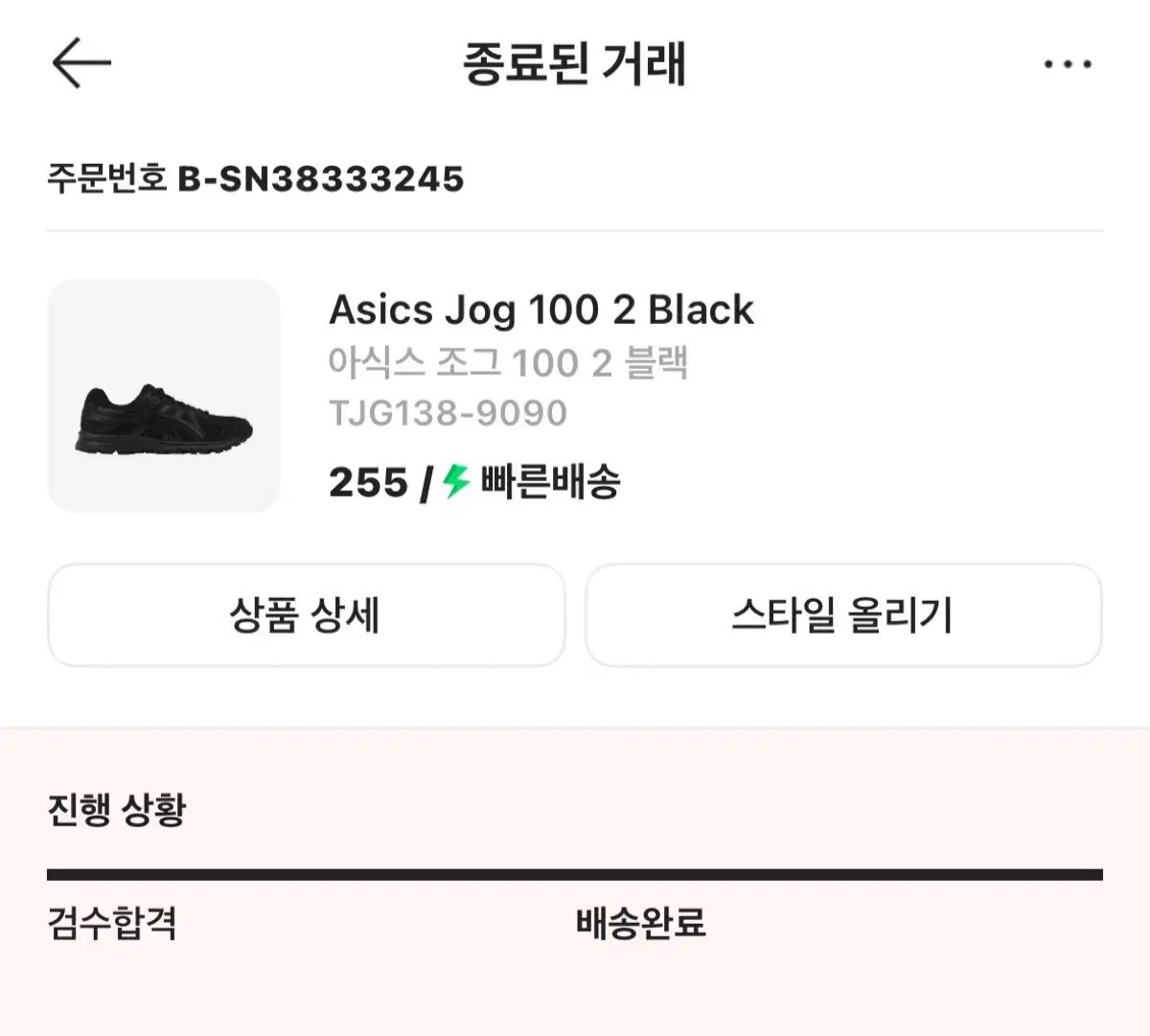Tap the 빠른배송 delivery label
This screenshot has width=1150, height=1036.
[550, 481]
